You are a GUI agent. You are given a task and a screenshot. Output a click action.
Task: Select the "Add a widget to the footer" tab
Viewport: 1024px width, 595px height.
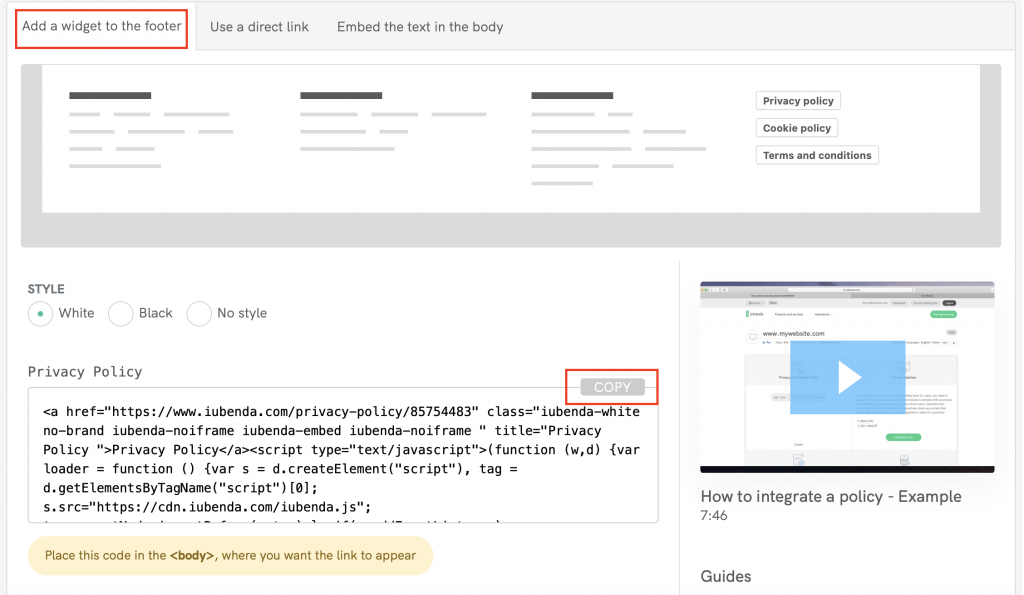click(x=100, y=27)
